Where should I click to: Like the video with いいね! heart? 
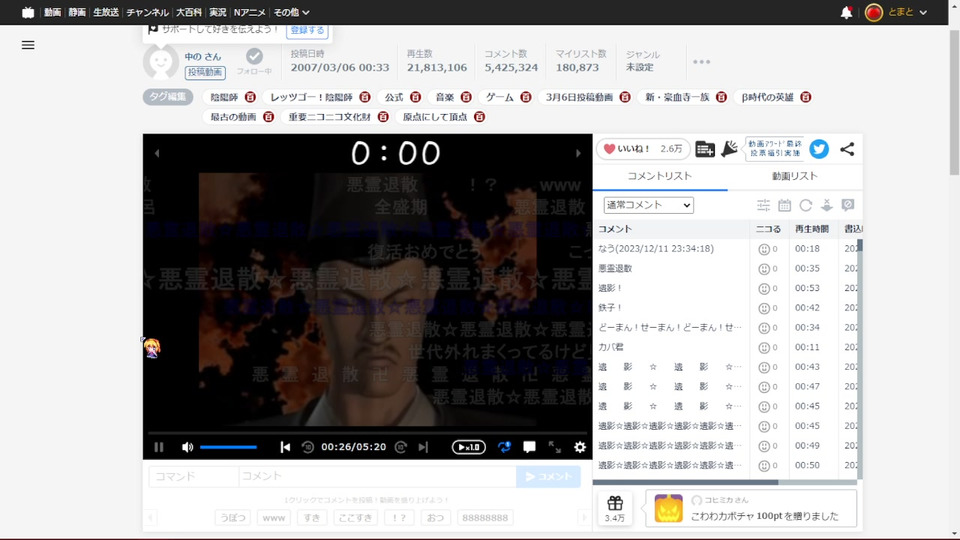click(643, 149)
